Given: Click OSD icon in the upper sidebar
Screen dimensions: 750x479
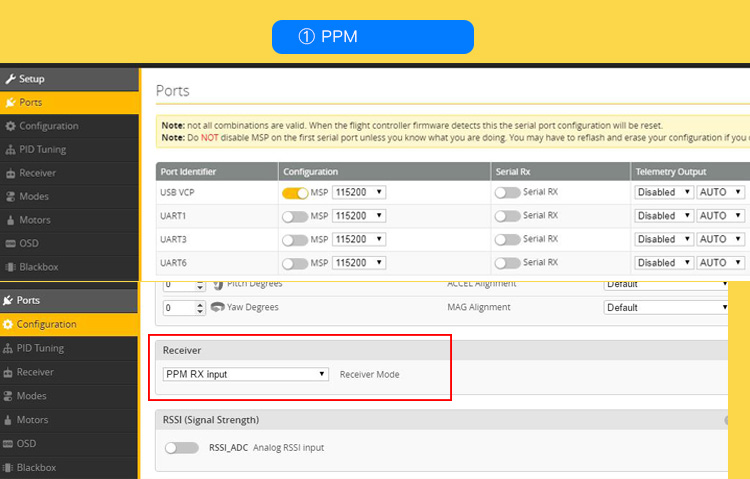Looking at the screenshot, I should tap(10, 244).
